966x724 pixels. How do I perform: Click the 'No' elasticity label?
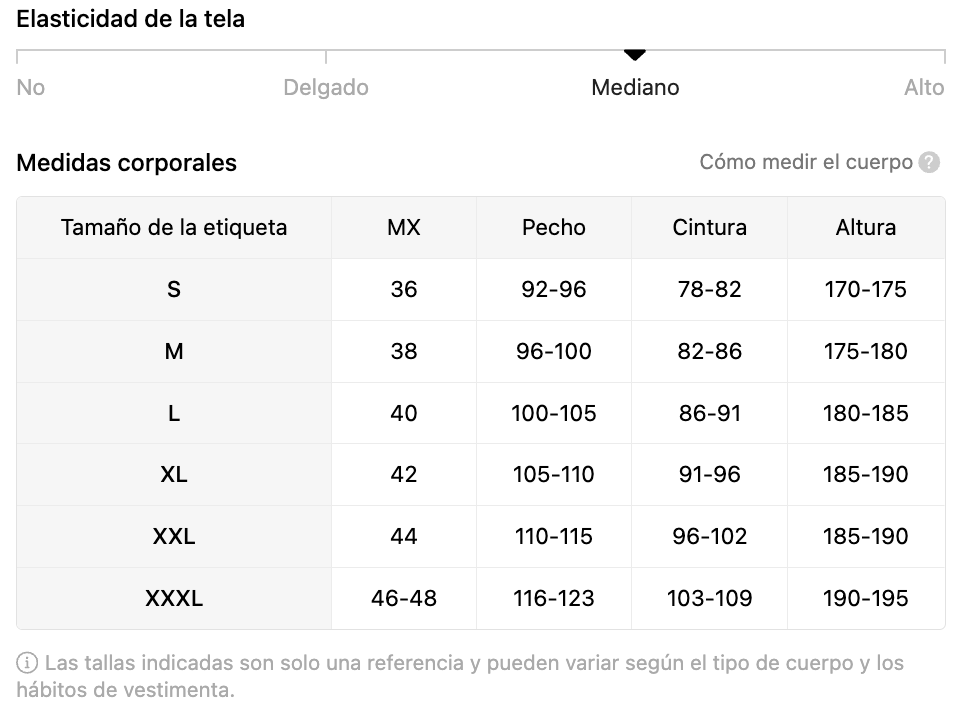click(31, 87)
